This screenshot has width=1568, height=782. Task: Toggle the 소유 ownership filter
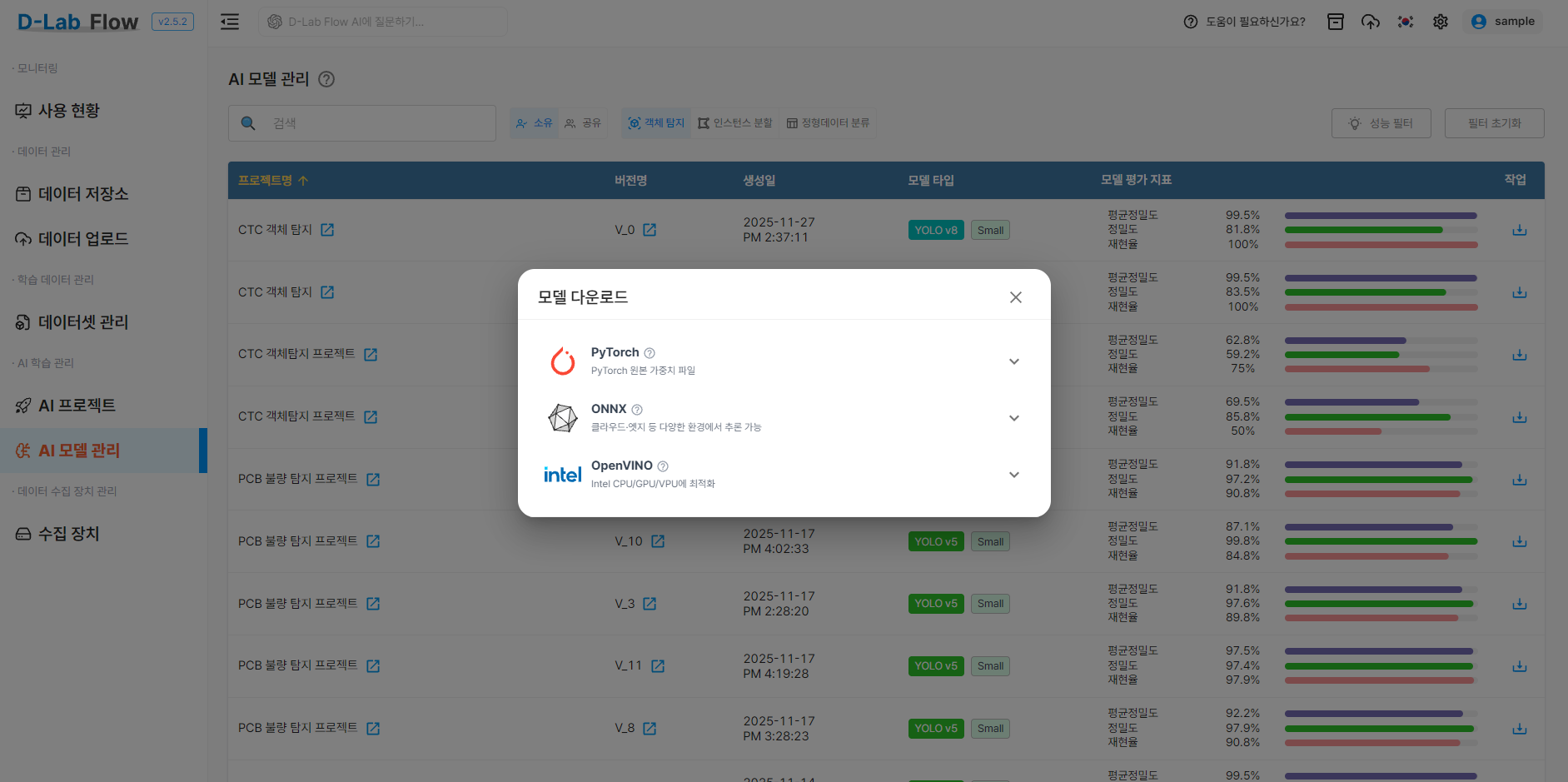(534, 123)
